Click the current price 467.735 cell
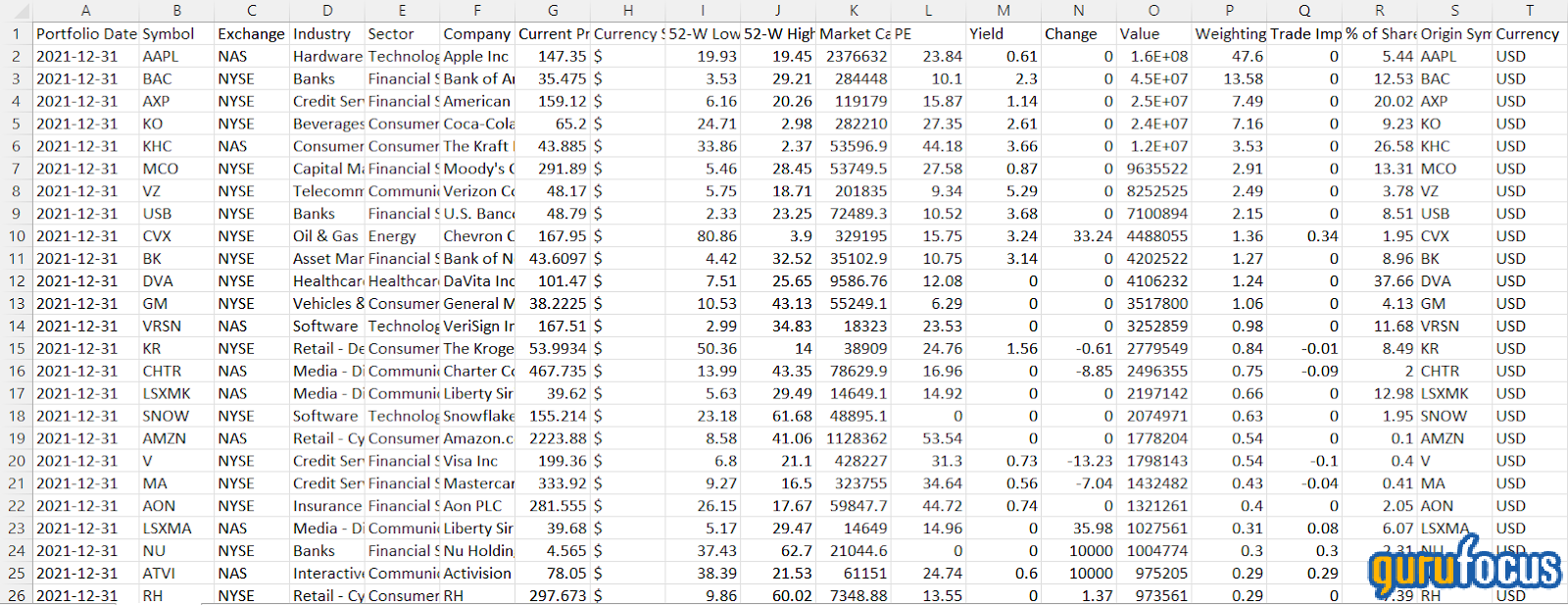The width and height of the screenshot is (1568, 605). coord(554,372)
